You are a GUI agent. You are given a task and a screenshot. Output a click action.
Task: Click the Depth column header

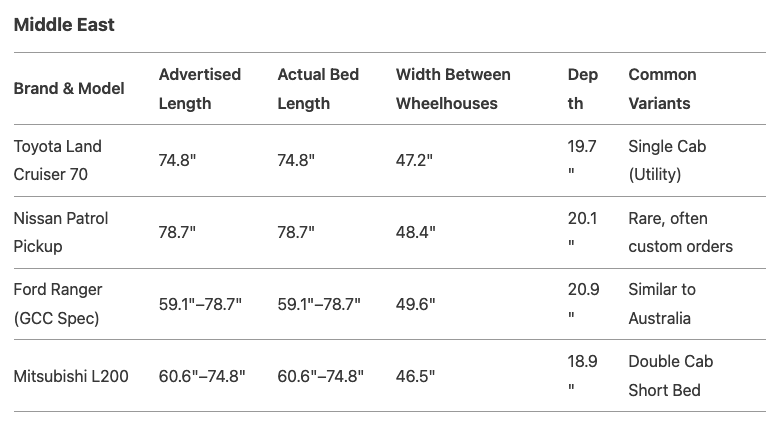(x=583, y=89)
